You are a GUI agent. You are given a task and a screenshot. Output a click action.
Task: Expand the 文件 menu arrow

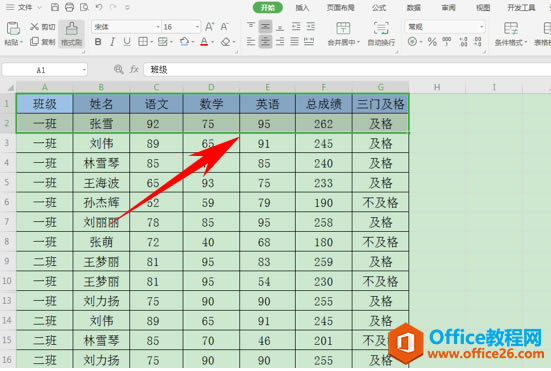point(40,7)
